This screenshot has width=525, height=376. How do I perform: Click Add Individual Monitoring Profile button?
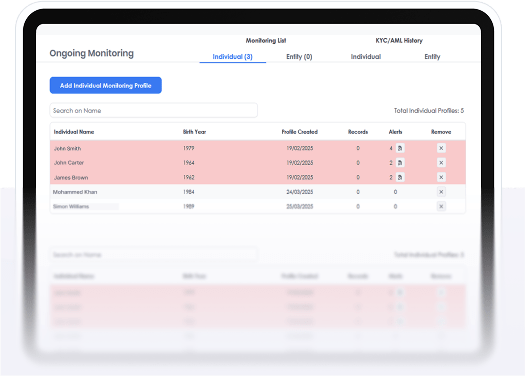pyautogui.click(x=106, y=85)
